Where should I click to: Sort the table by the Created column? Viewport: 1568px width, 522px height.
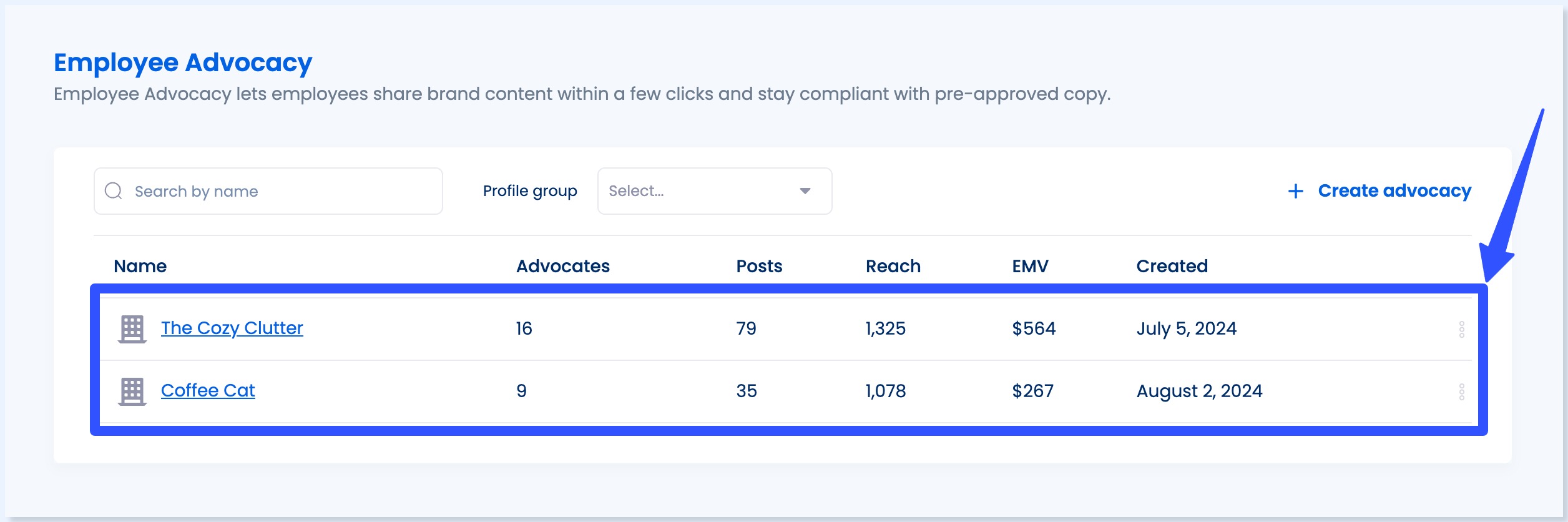[x=1171, y=265]
